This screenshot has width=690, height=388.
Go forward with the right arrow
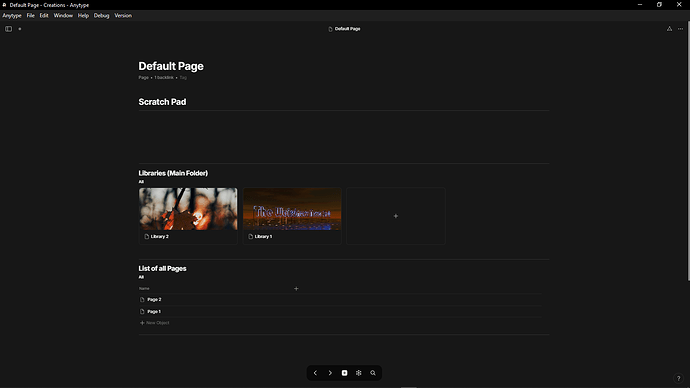coord(330,373)
